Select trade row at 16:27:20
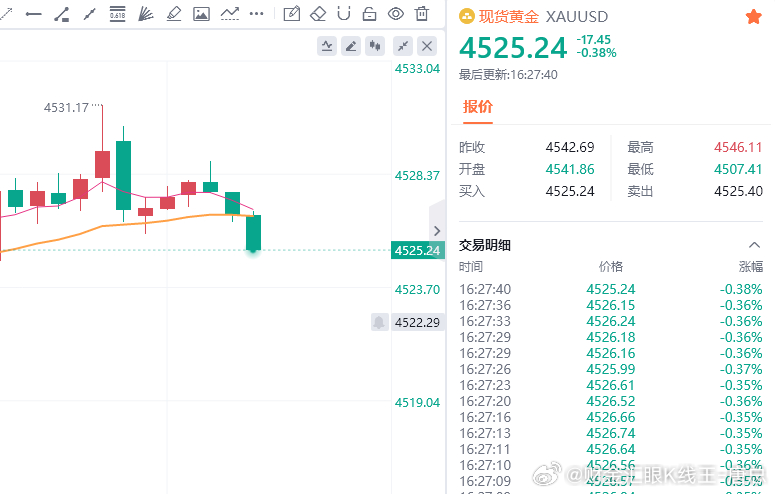 click(x=611, y=401)
